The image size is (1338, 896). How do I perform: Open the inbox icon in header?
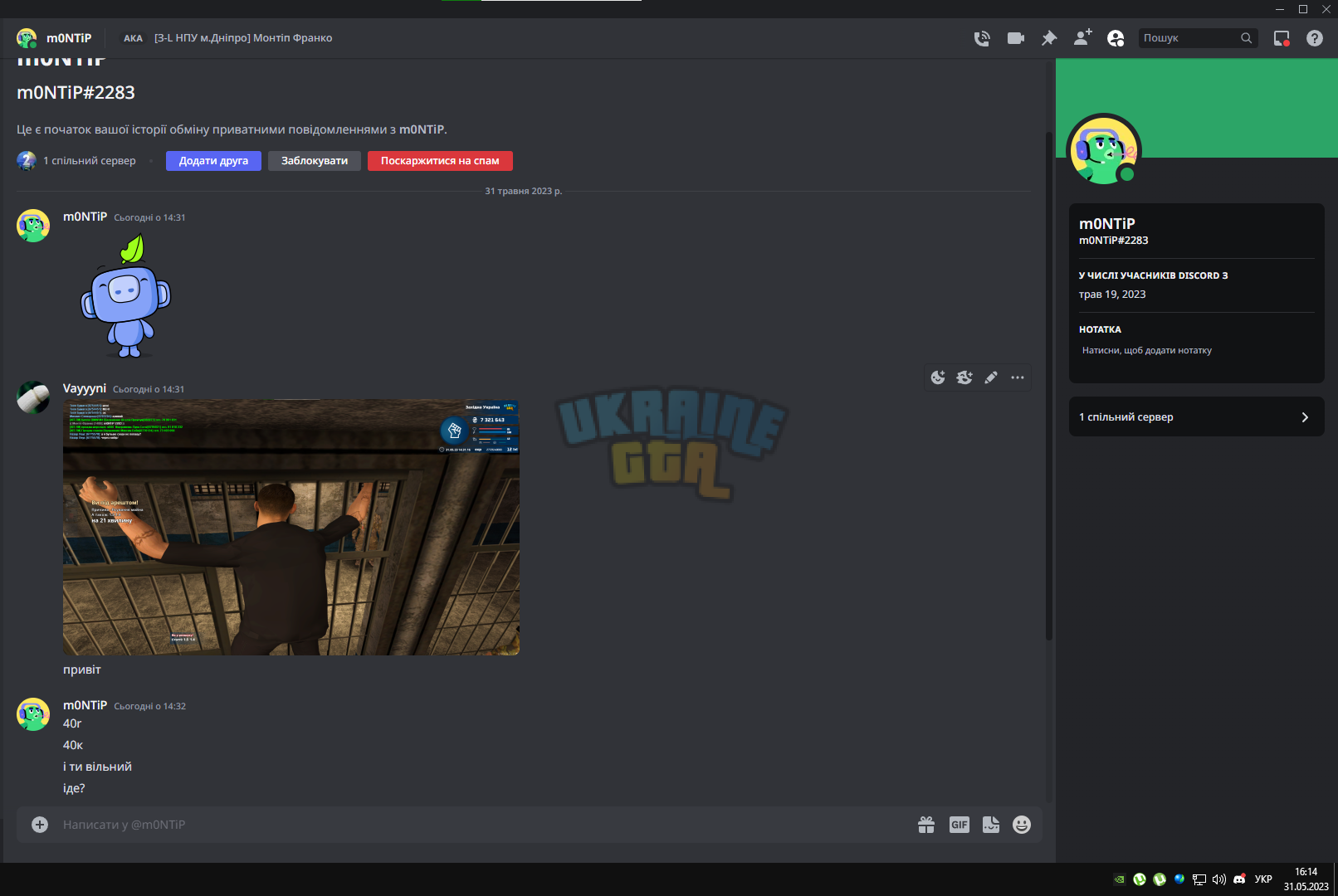point(1282,38)
